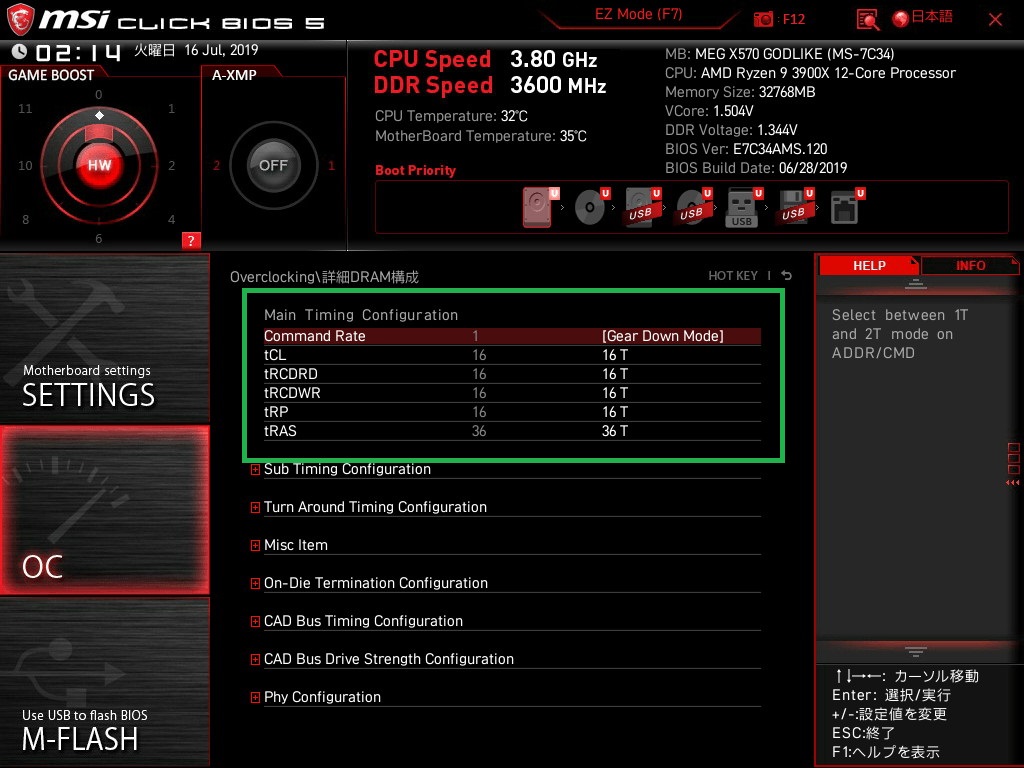
Task: Open the OC overclocking menu
Action: click(104, 510)
